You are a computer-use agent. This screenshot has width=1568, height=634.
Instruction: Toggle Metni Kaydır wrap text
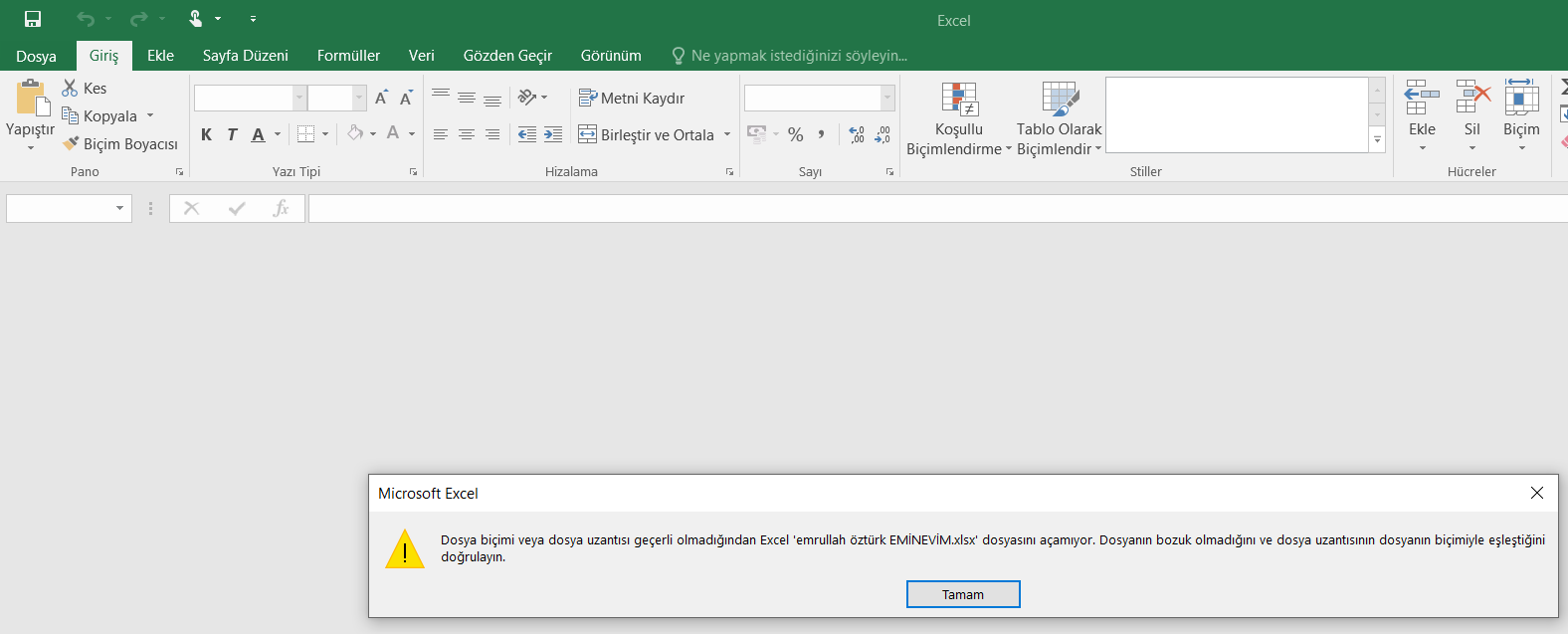(632, 98)
